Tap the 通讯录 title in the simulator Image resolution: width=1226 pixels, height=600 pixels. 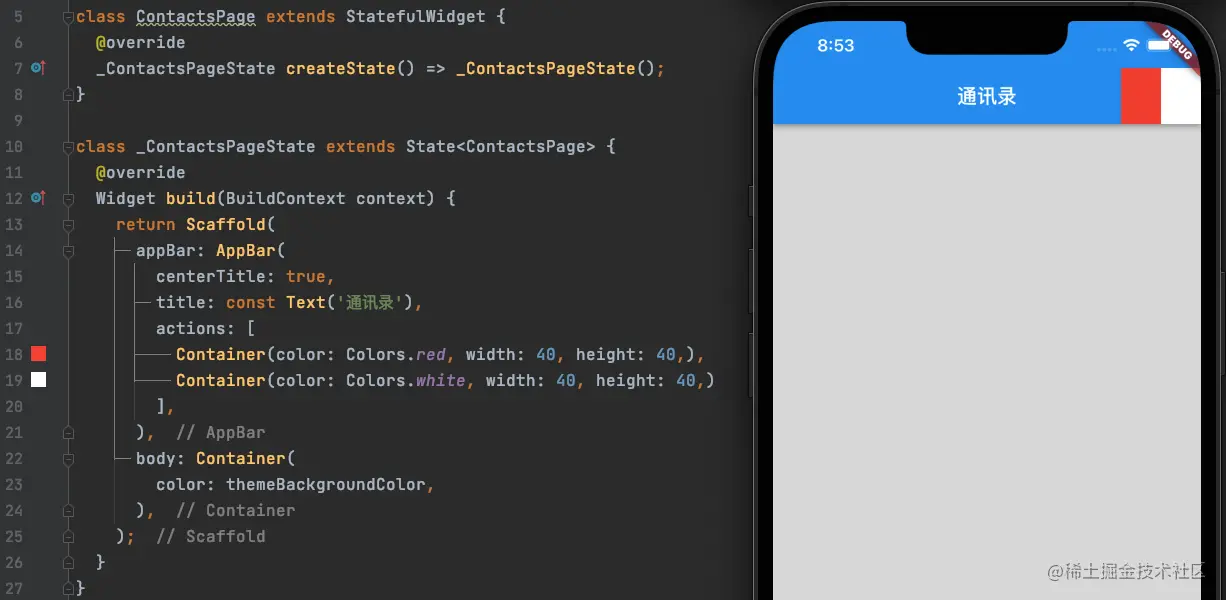coord(986,96)
